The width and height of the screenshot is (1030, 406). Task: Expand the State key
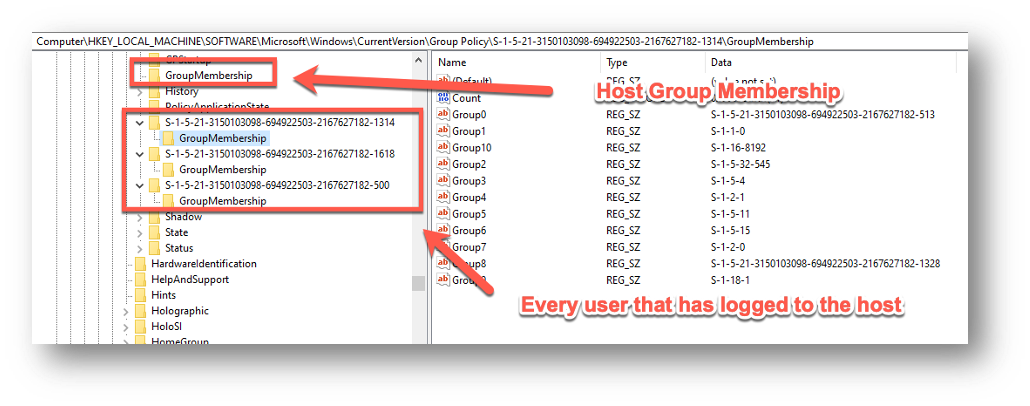tap(139, 232)
